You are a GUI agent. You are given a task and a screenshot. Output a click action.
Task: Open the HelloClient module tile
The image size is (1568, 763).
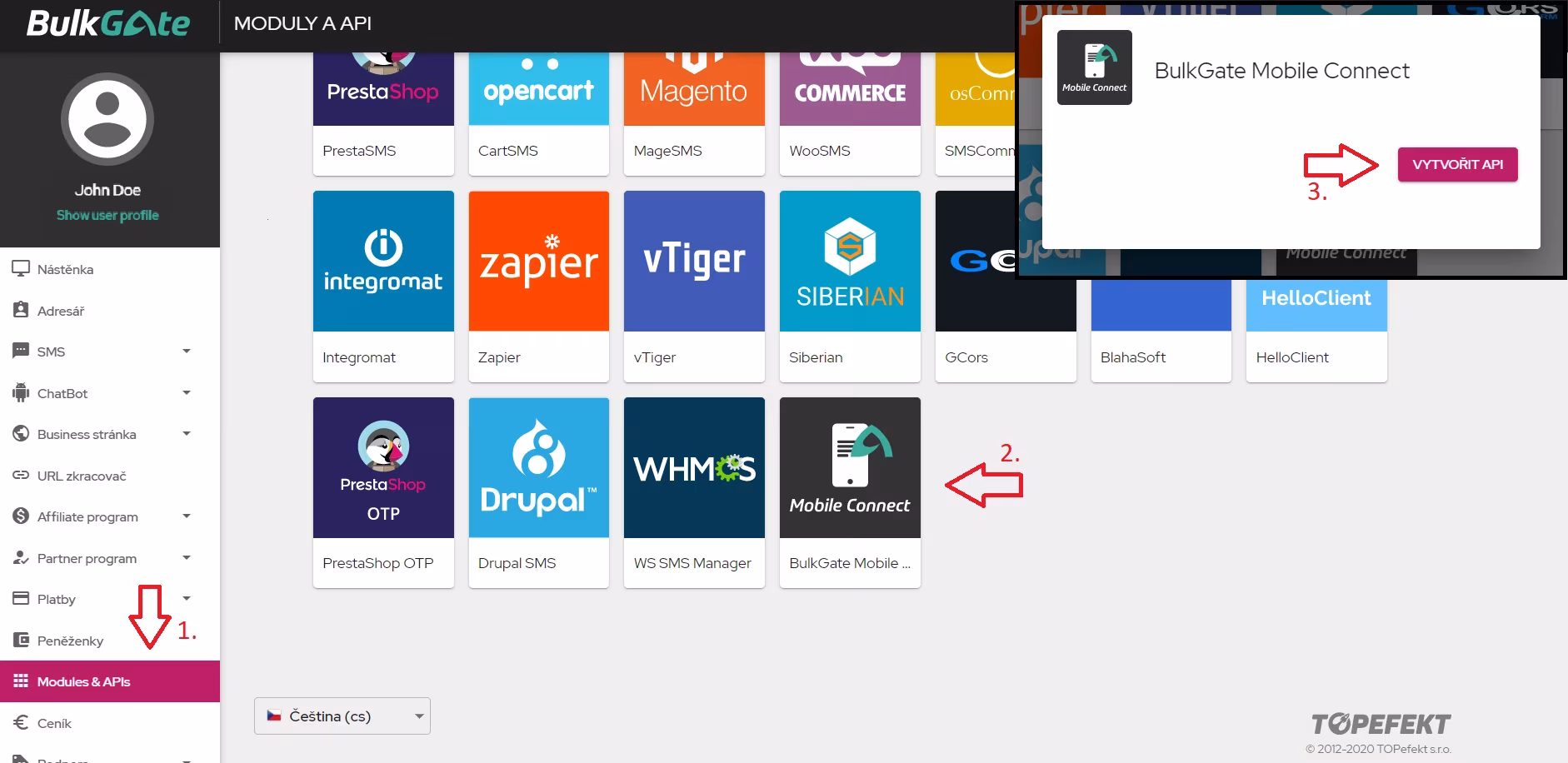(1316, 331)
